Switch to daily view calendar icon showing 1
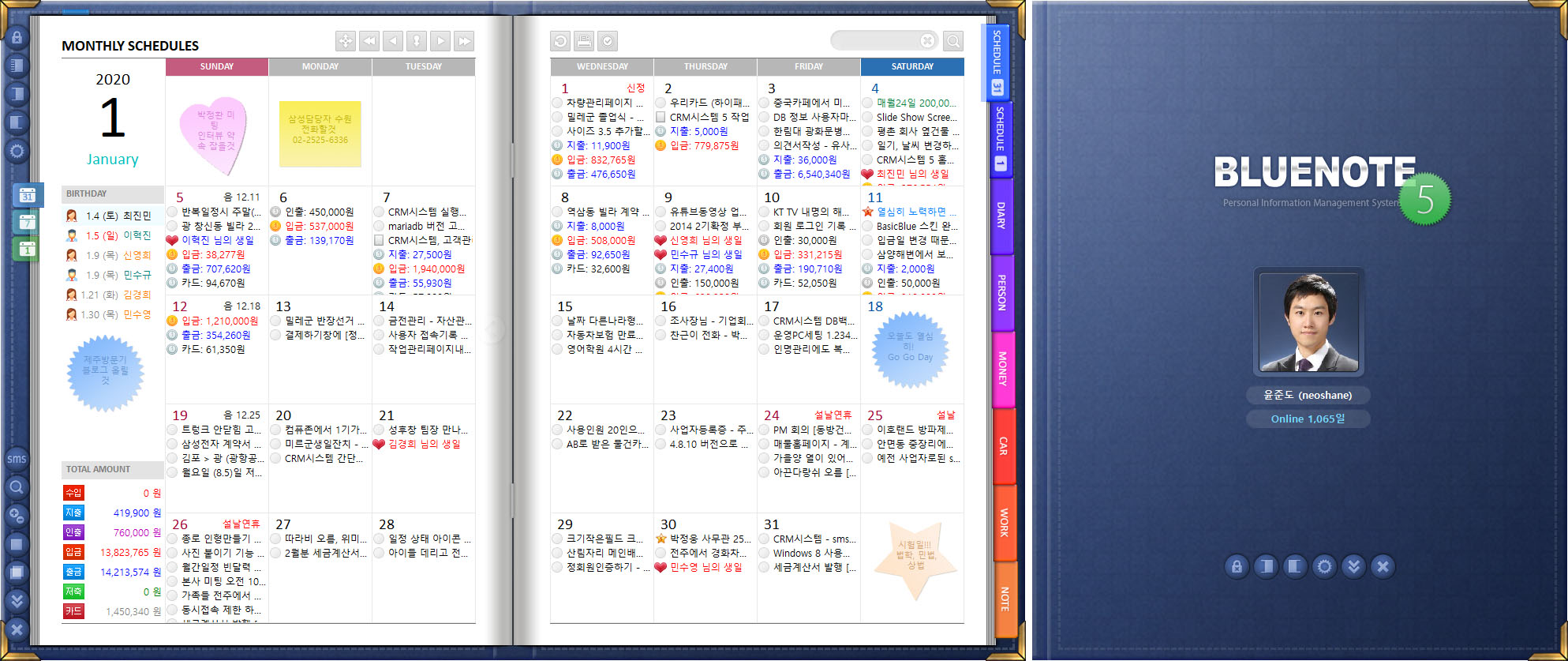 click(x=27, y=249)
